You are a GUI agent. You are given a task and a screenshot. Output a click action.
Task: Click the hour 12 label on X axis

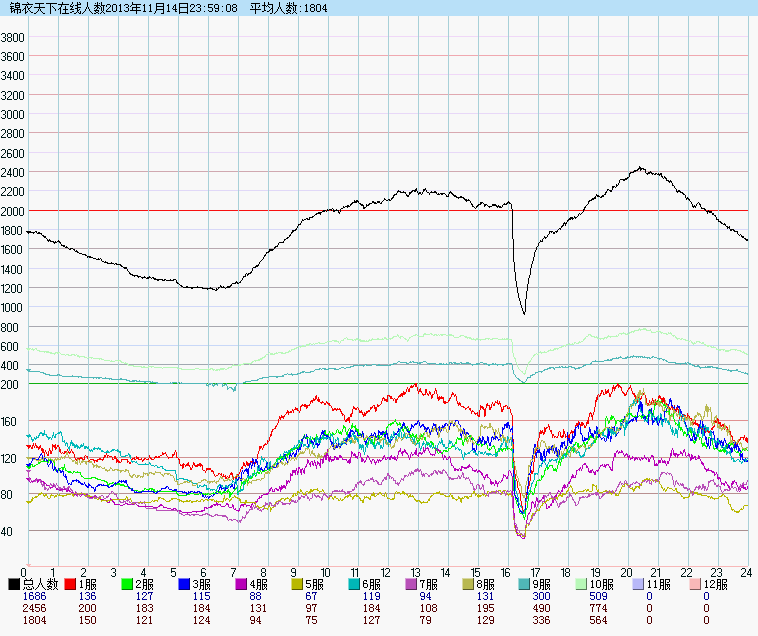pos(385,572)
